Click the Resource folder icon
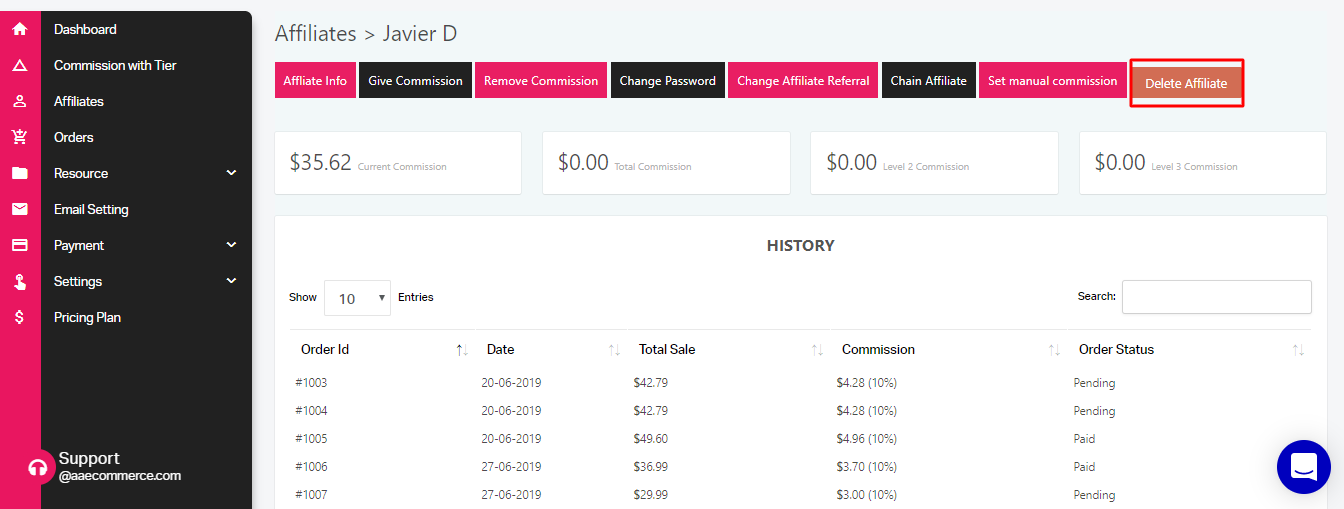The height and width of the screenshot is (509, 1344). tap(19, 173)
